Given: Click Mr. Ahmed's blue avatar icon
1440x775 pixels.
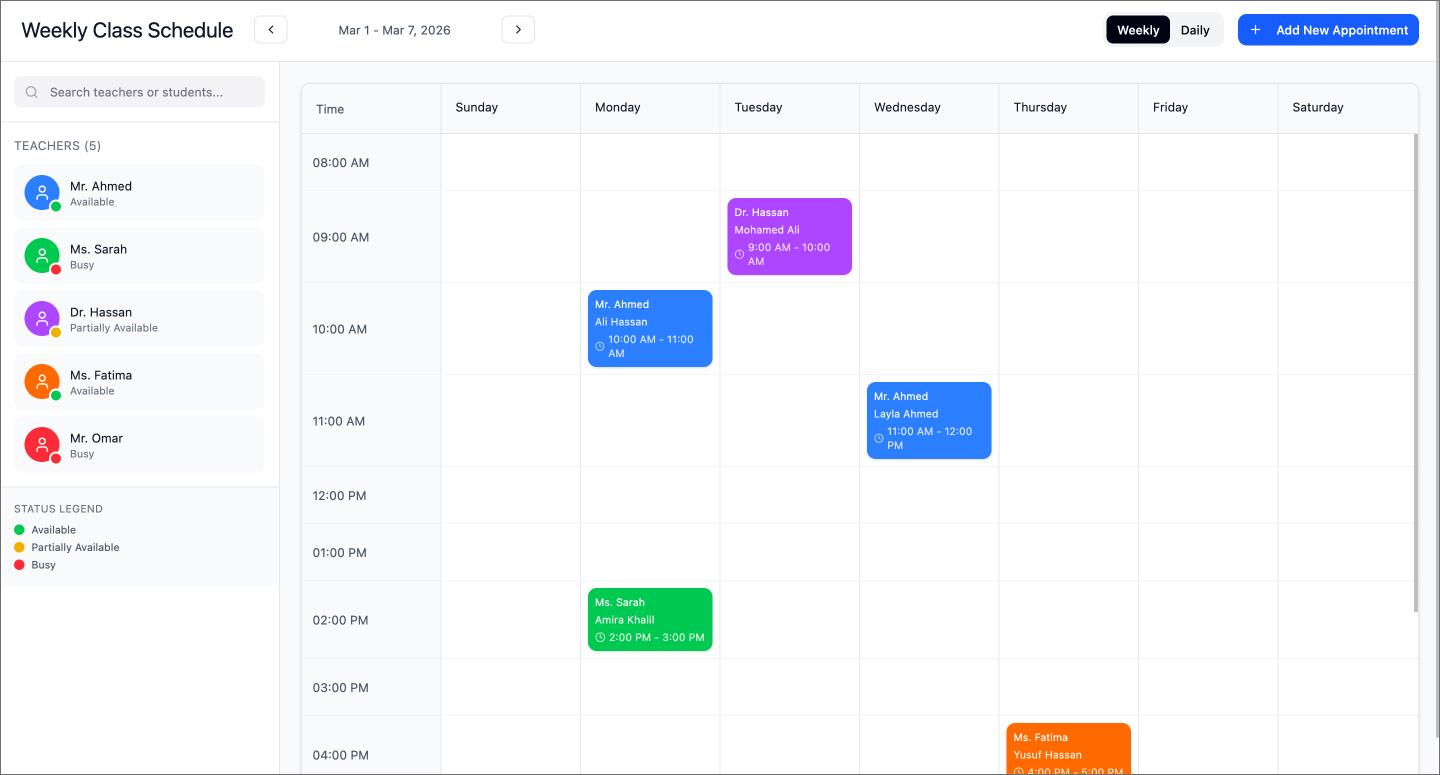Looking at the screenshot, I should 41,192.
